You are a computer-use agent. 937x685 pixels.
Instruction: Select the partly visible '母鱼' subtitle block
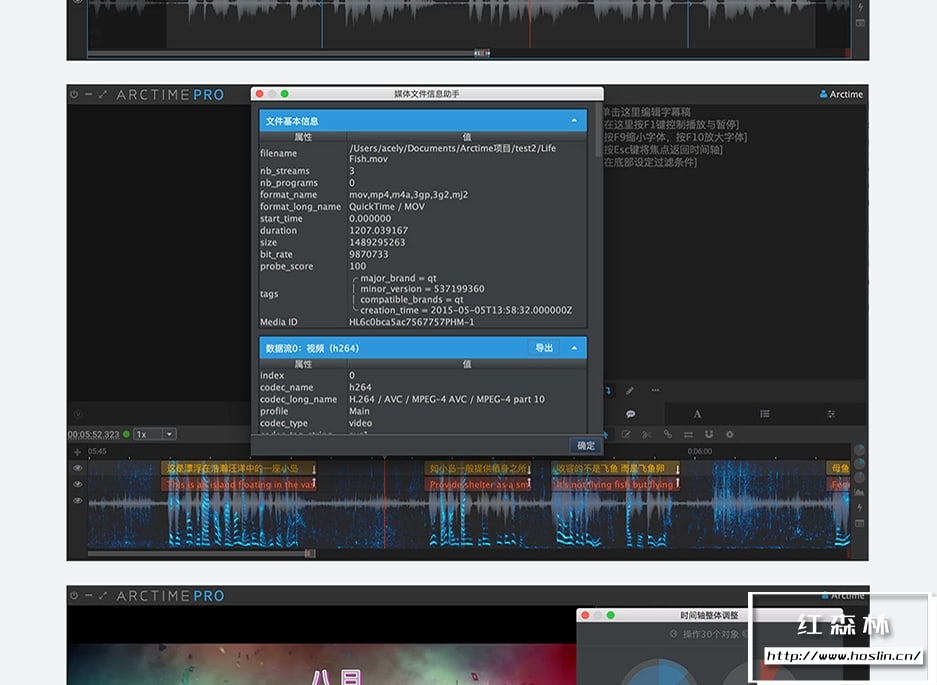(838, 468)
